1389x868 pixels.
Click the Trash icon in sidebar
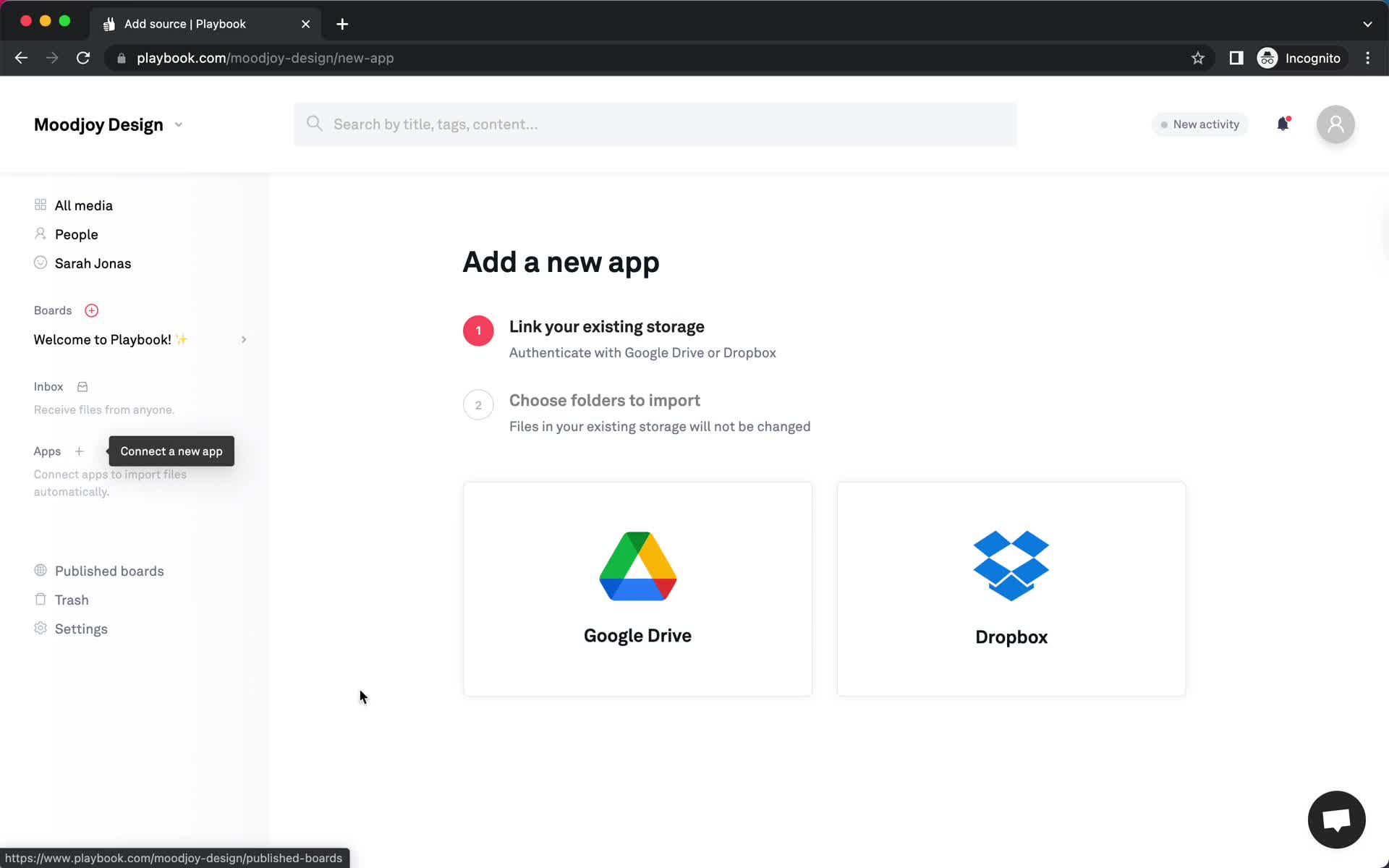tap(40, 599)
